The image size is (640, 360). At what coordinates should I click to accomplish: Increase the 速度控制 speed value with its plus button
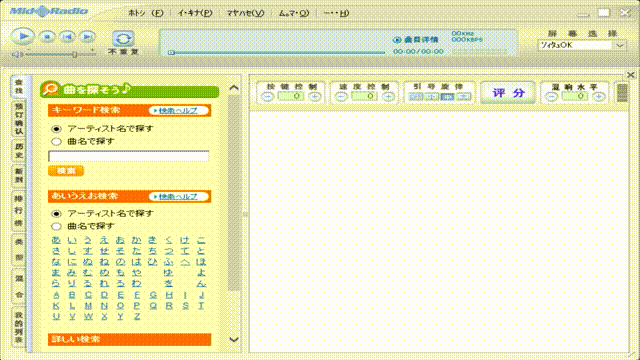[x=388, y=97]
